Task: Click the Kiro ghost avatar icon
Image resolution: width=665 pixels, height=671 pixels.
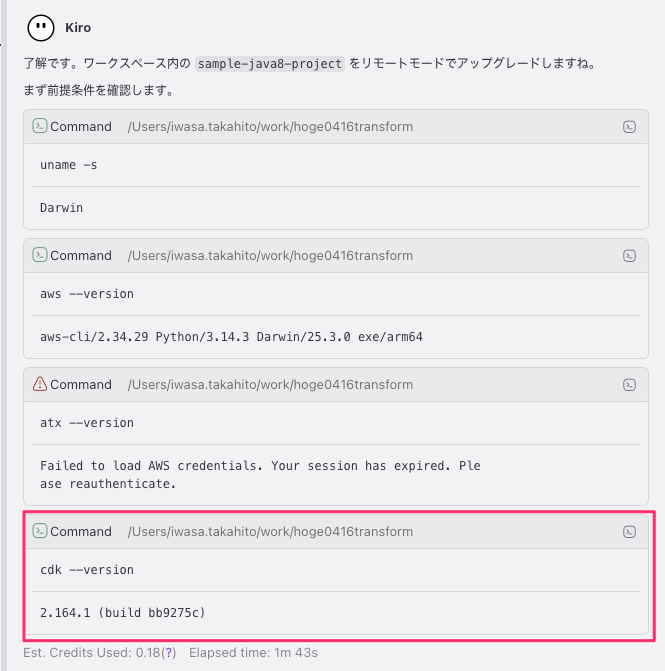Action: click(41, 28)
